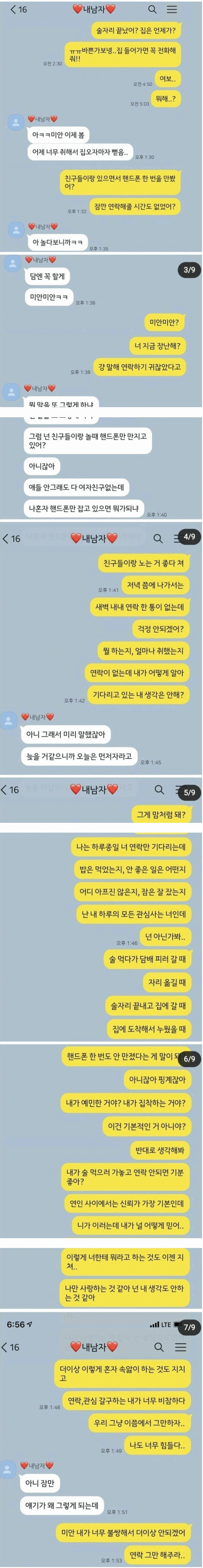Select the yellow bubble '술자리 끝났어? 집은 언제가?'
203x1568 pixels.
tap(136, 30)
